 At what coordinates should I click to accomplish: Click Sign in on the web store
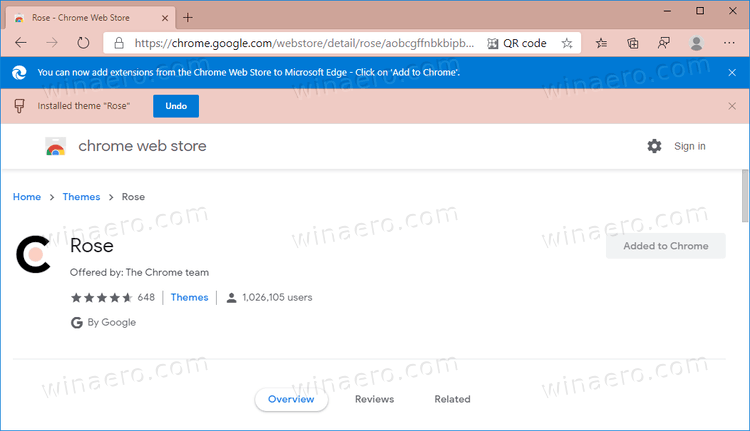pos(690,146)
